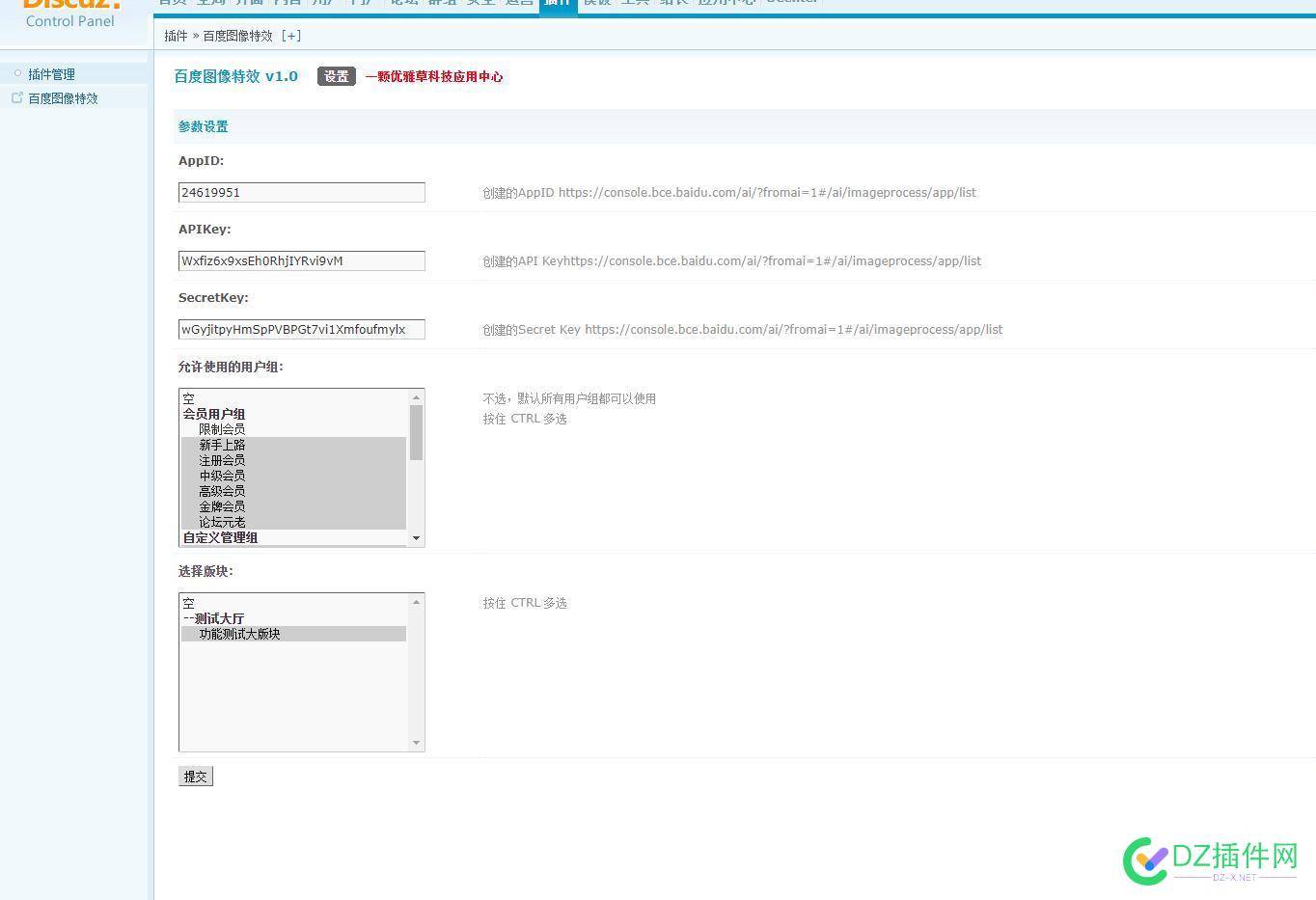This screenshot has height=900, width=1316.
Task: Click the APIKey input field
Action: coord(302,260)
